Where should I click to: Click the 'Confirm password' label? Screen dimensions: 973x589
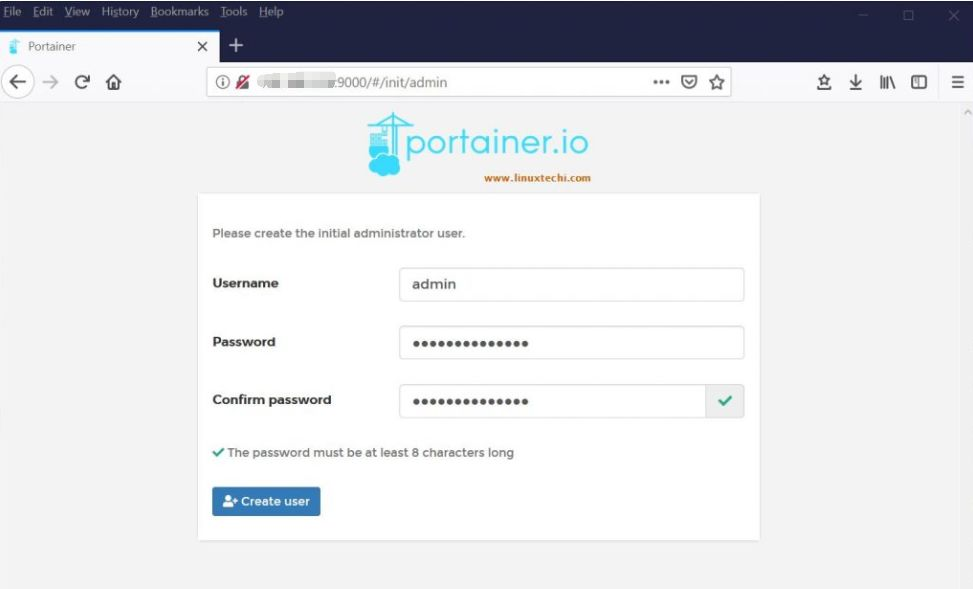(272, 400)
